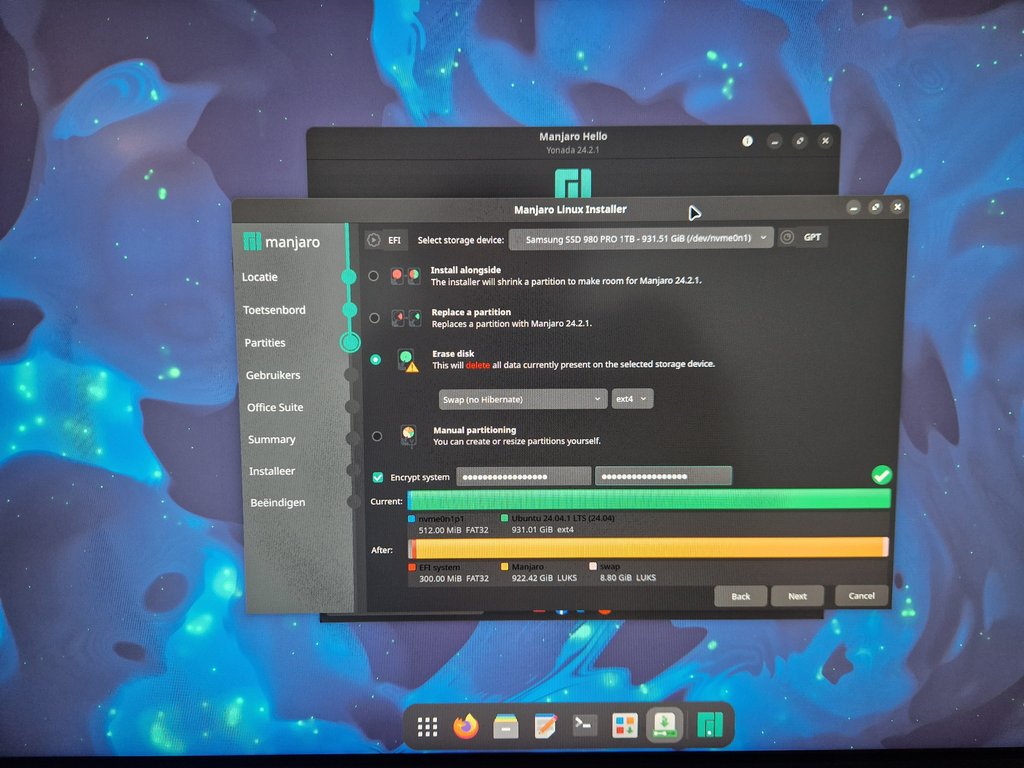Viewport: 1024px width, 768px height.
Task: Choose the Manual partitioning radio option
Action: [x=376, y=436]
